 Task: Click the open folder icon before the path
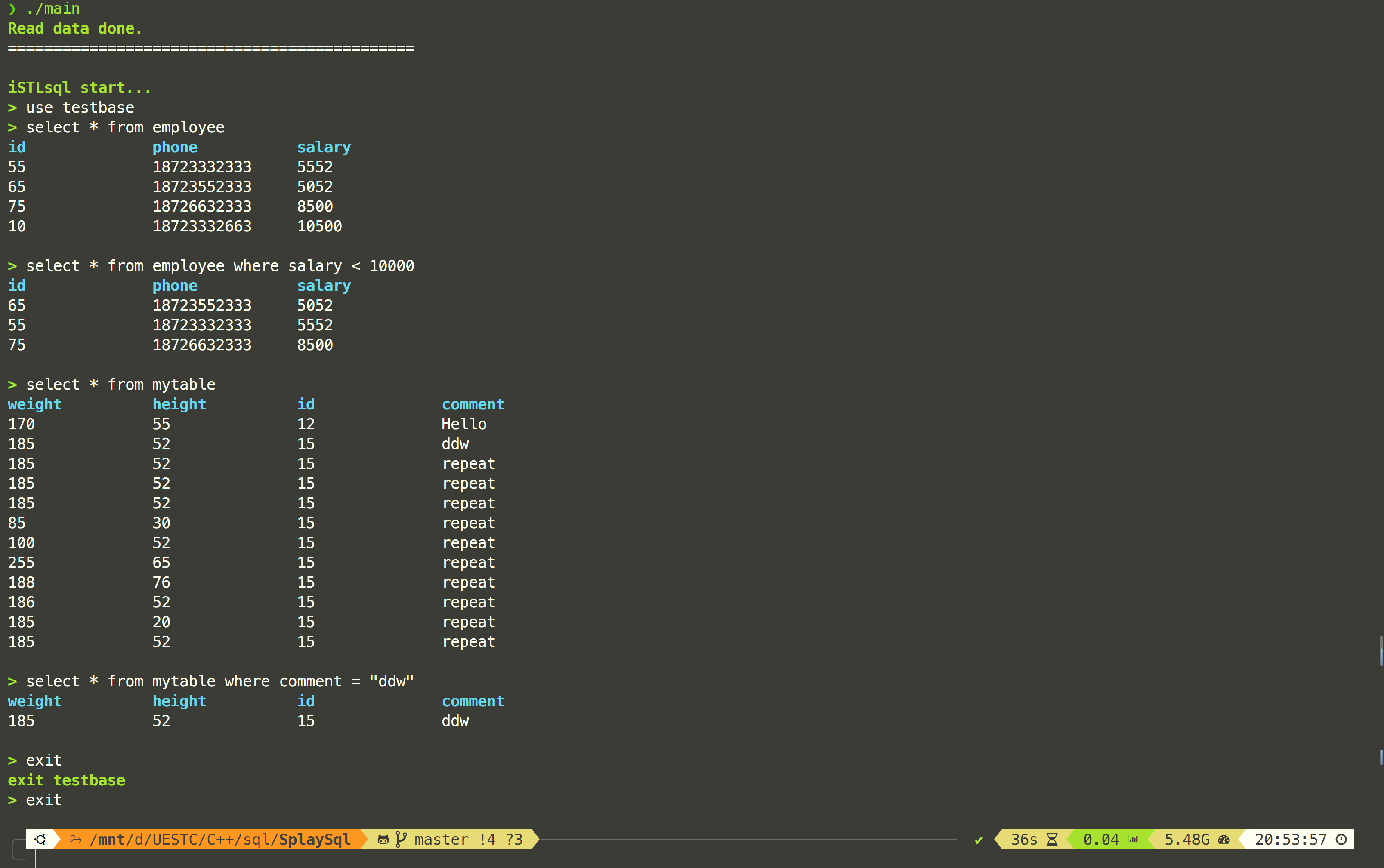(76, 840)
